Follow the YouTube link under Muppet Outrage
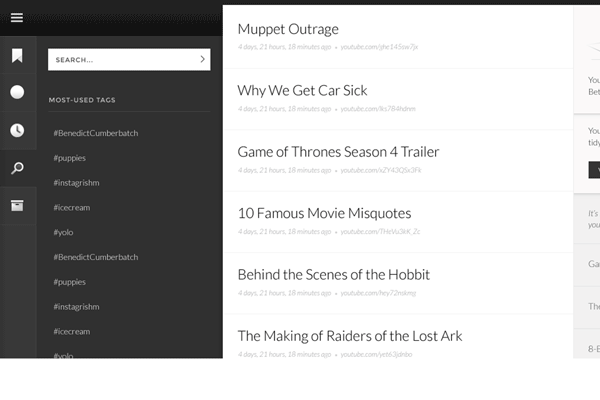Image resolution: width=600 pixels, height=400 pixels. coord(379,47)
